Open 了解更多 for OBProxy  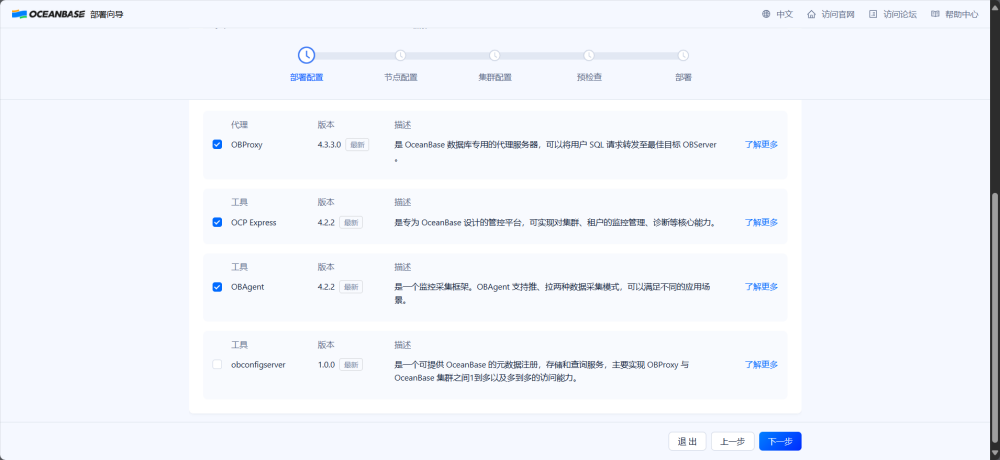761,145
